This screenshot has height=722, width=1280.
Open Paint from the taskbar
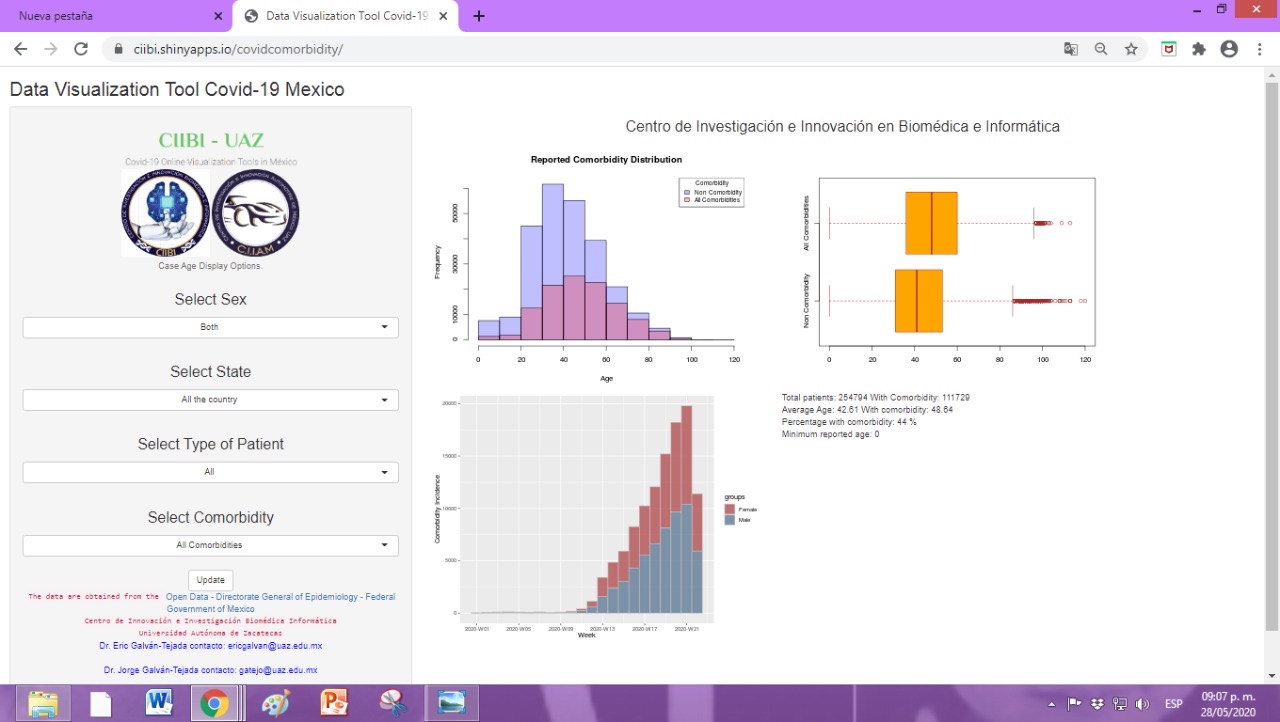point(275,703)
